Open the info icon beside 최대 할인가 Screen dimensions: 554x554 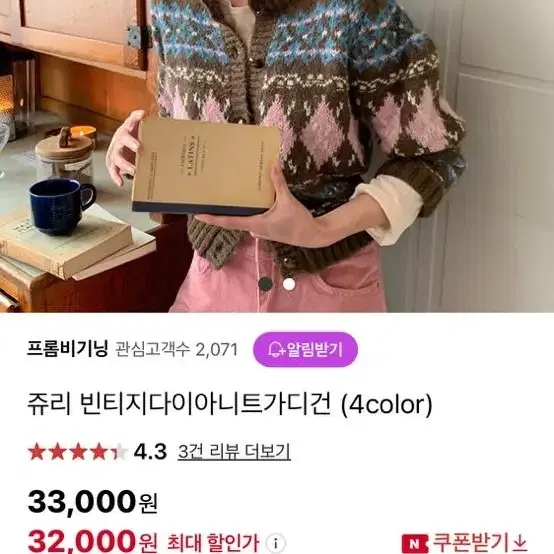pyautogui.click(x=276, y=543)
